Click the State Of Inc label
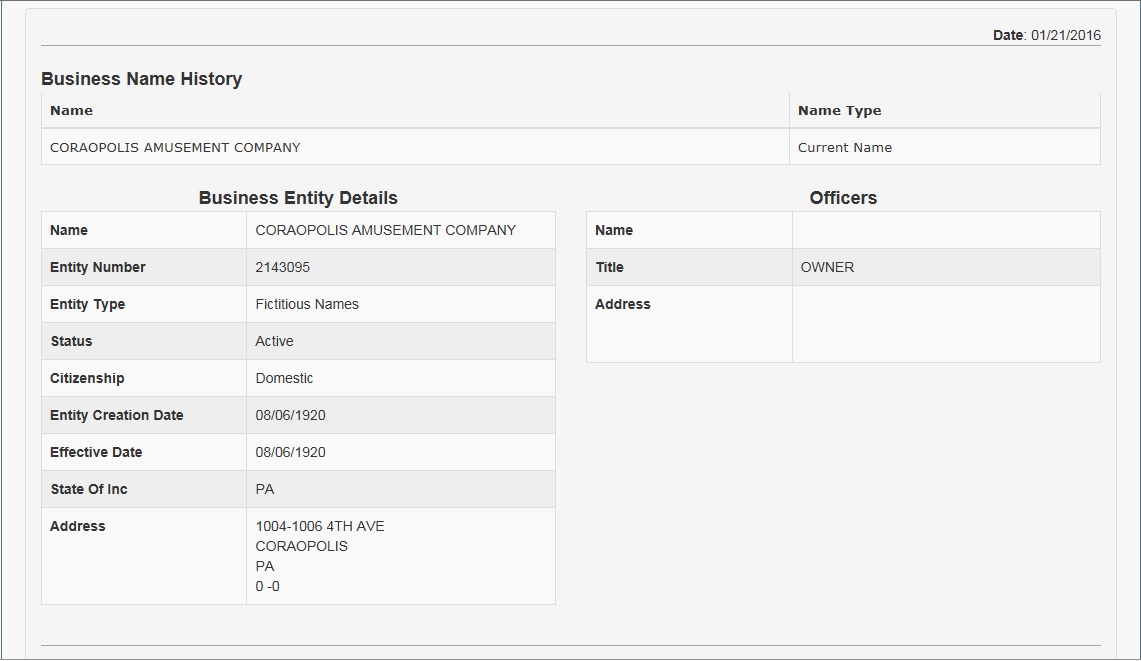This screenshot has width=1141, height=661. tap(89, 489)
